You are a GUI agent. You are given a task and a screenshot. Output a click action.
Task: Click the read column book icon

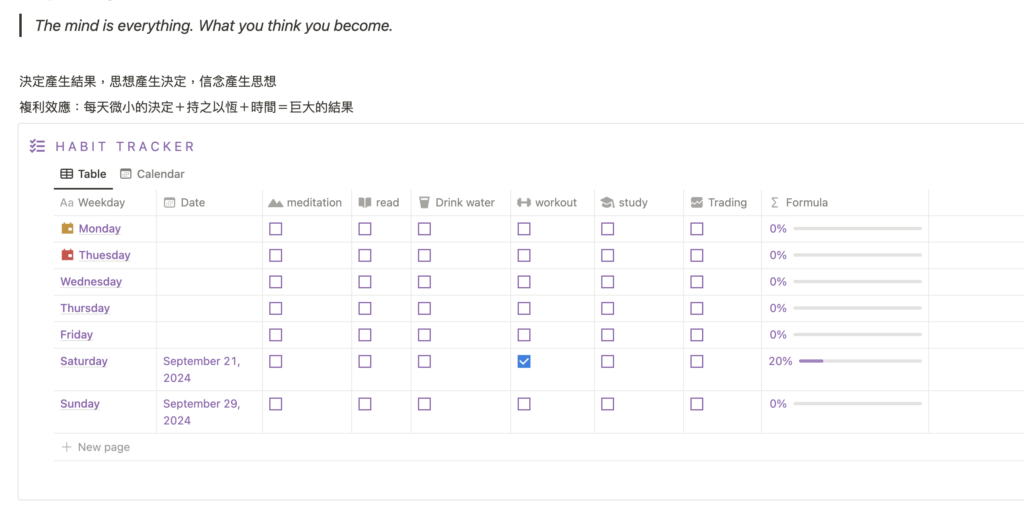[x=365, y=203]
